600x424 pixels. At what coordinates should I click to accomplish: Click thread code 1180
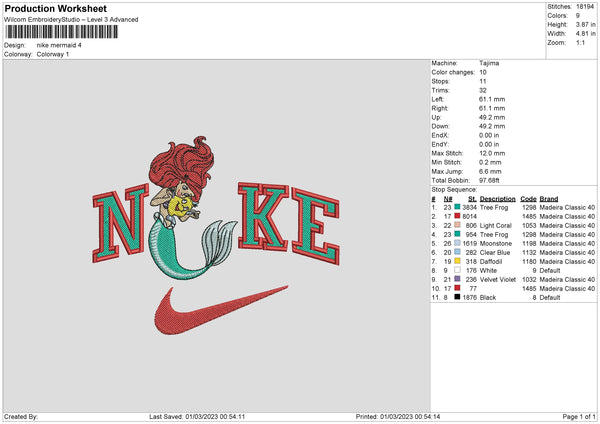[529, 261]
